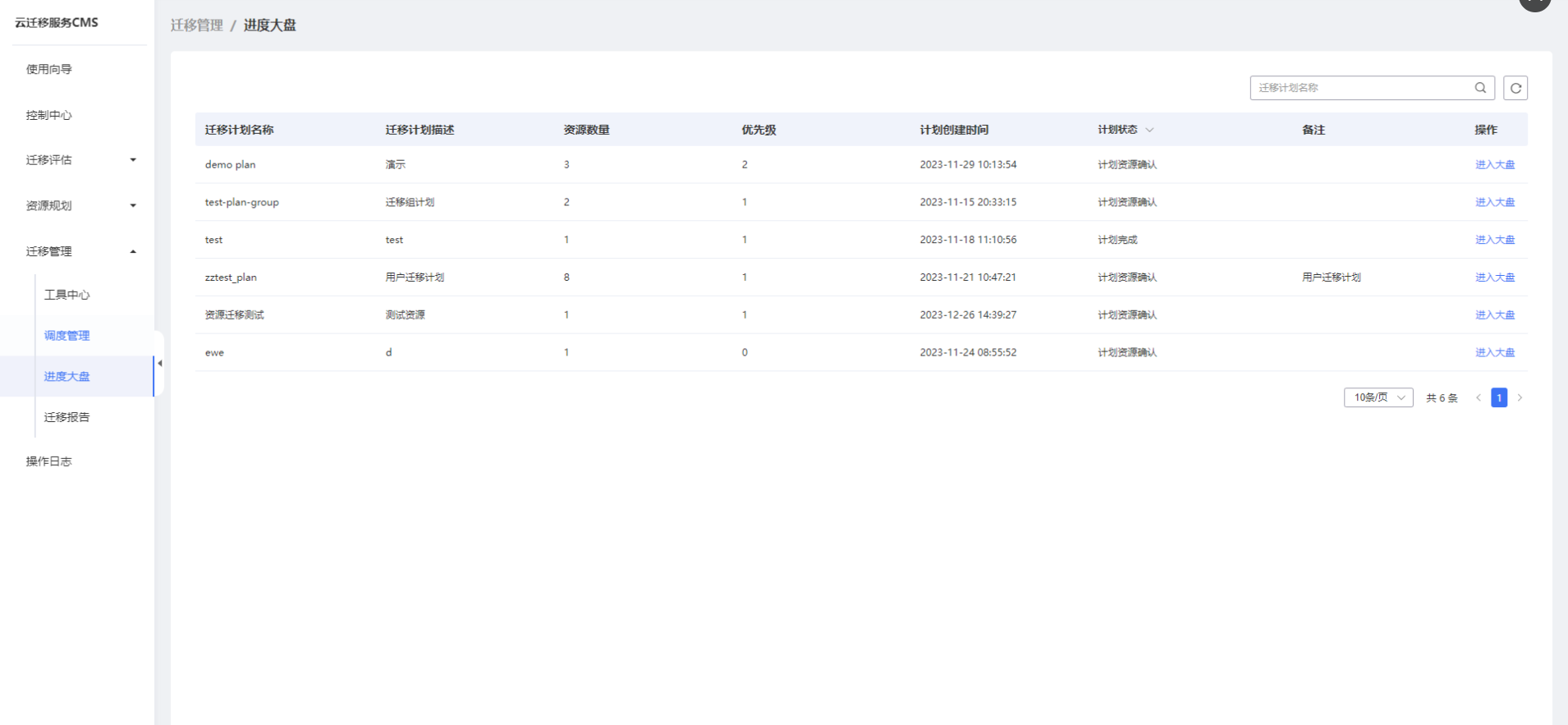The height and width of the screenshot is (725, 1568).
Task: Open the 10条/页 page size dropdown
Action: pyautogui.click(x=1378, y=397)
